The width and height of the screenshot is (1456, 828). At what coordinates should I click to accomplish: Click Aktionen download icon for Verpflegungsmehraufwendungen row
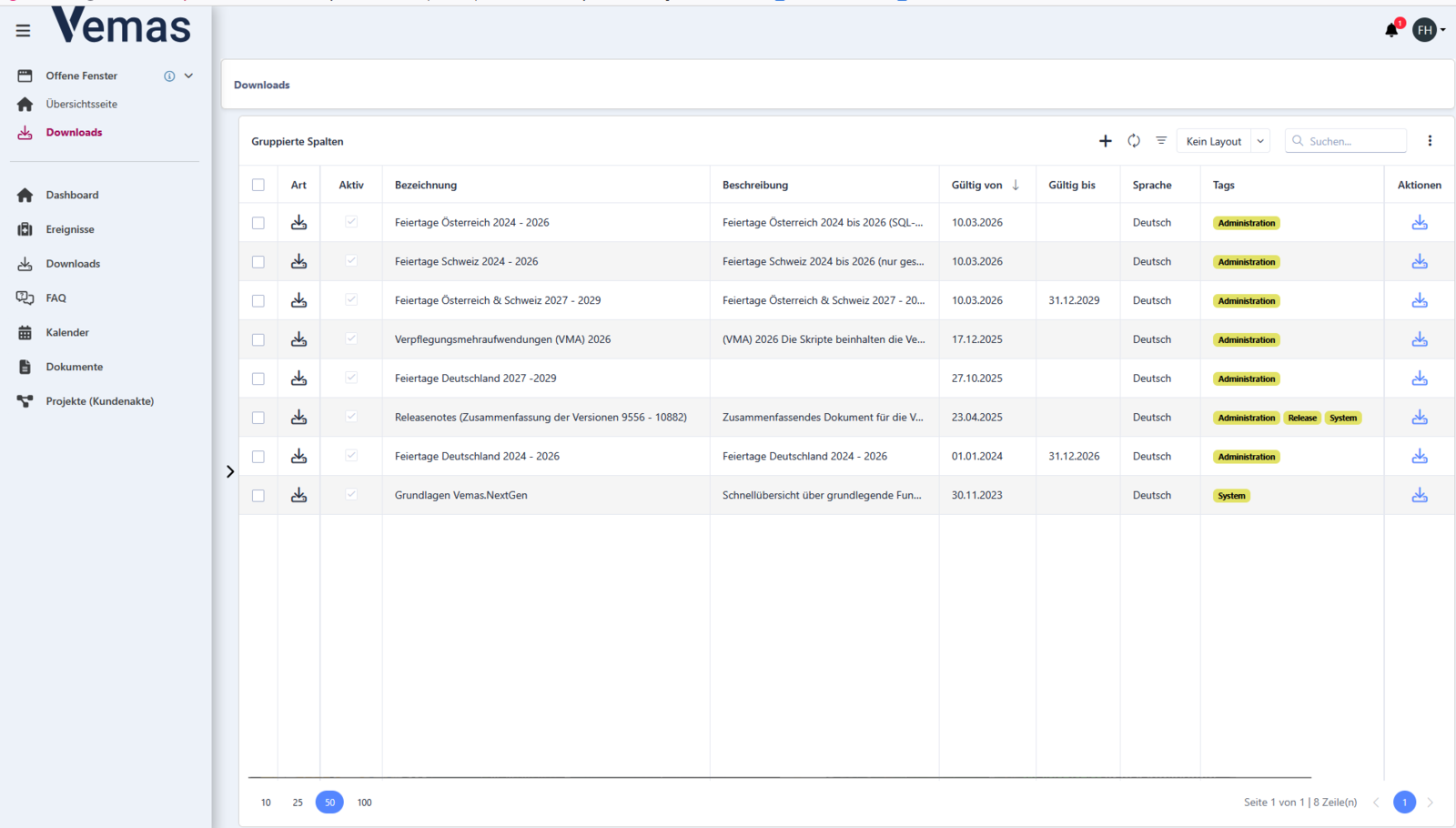coord(1420,339)
